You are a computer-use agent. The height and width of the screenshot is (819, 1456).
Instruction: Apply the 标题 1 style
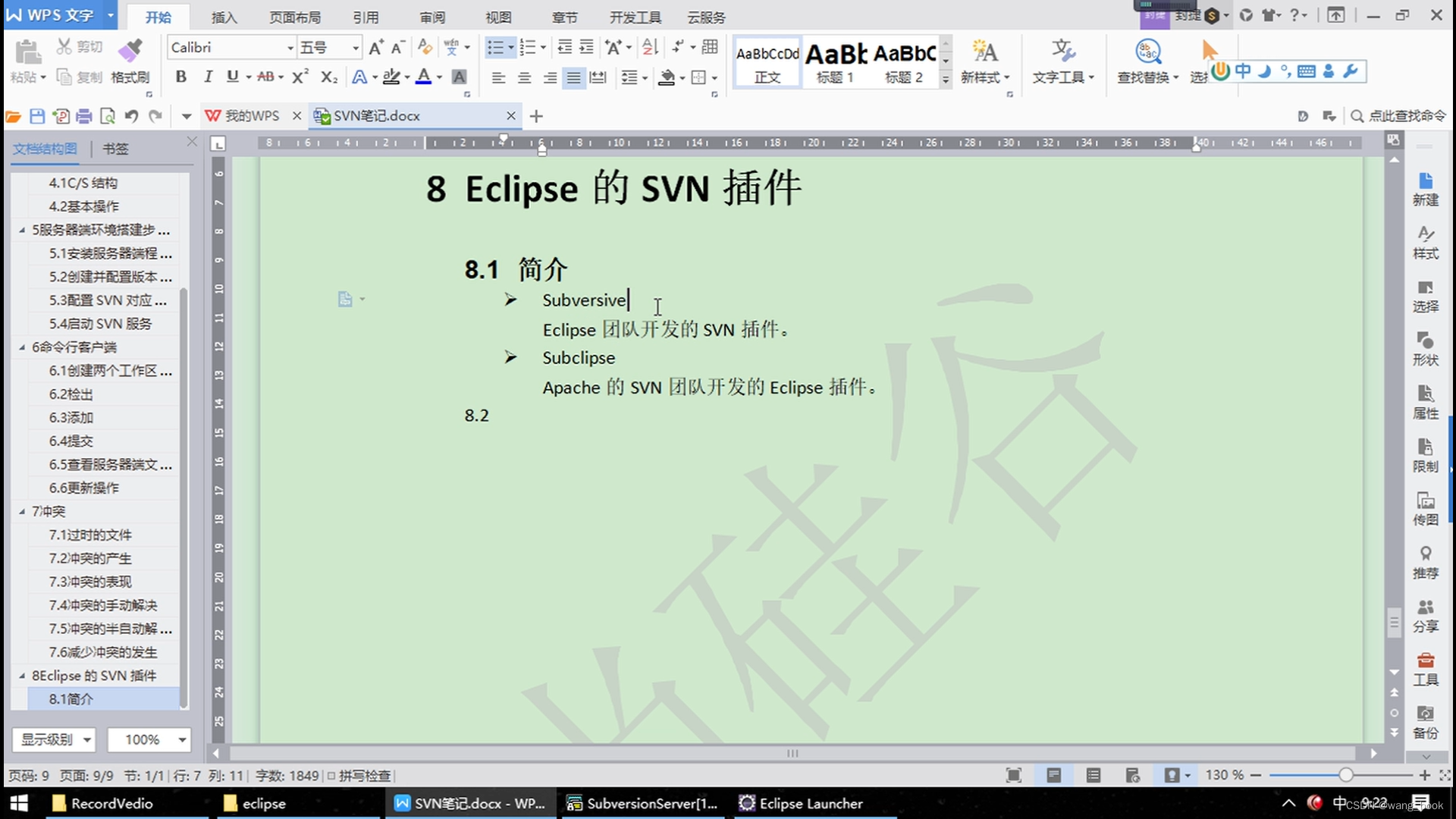coord(836,61)
